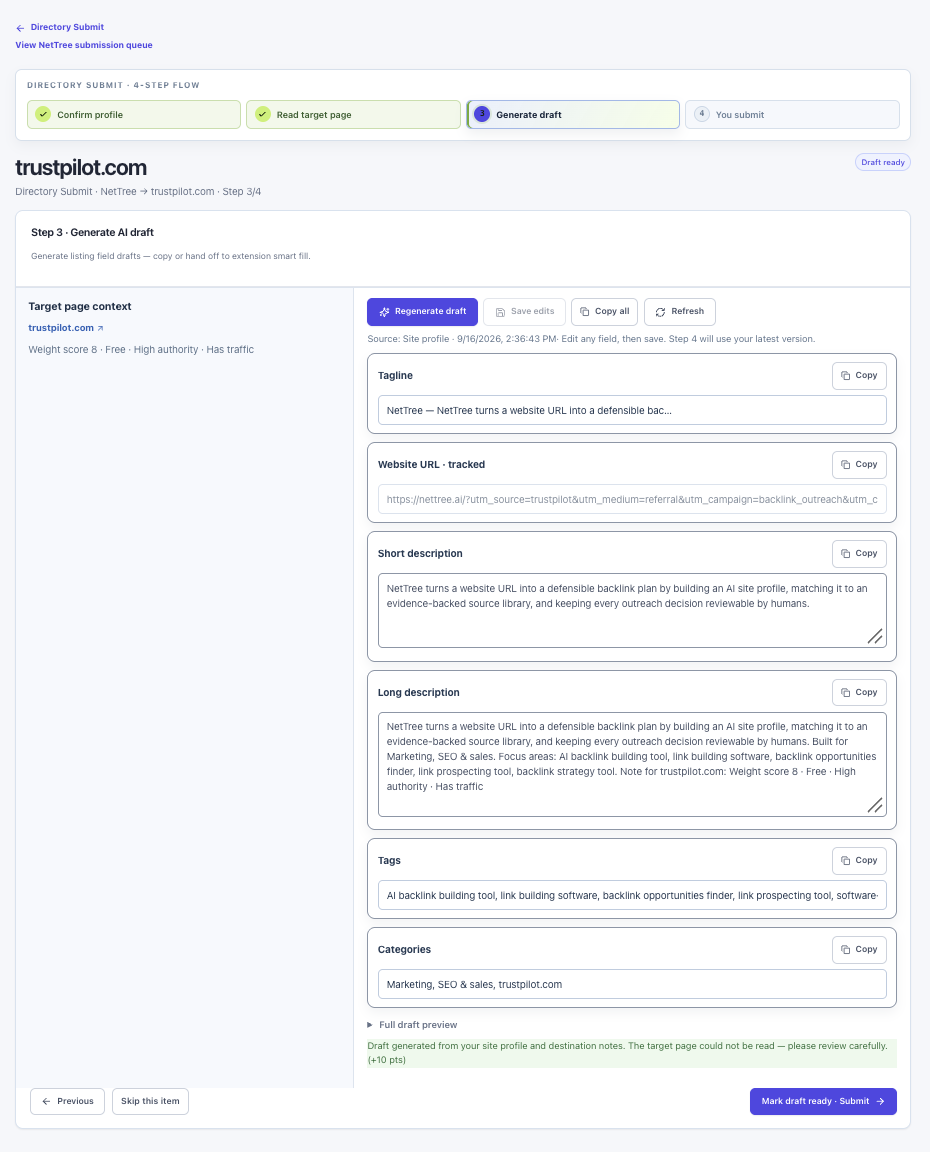Click the back arrow beside Directory Submit
930x1152 pixels.
pyautogui.click(x=20, y=28)
